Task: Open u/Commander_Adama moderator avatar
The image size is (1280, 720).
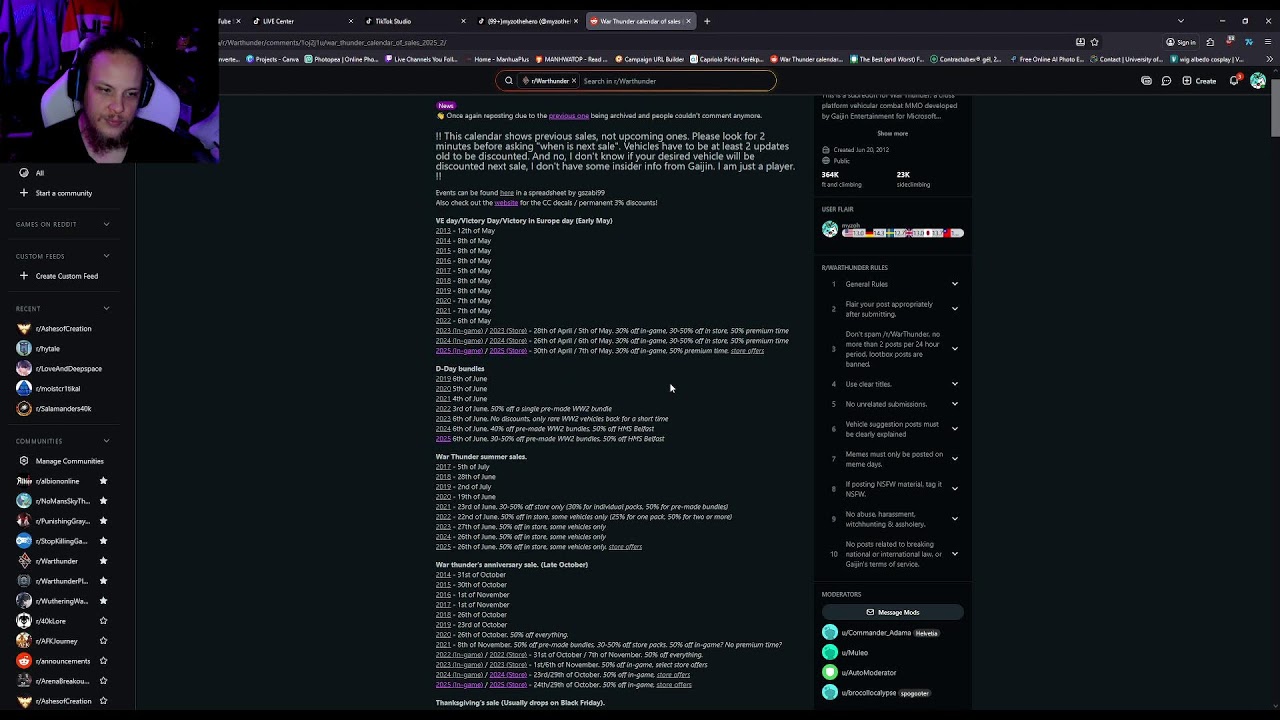Action: pos(830,633)
